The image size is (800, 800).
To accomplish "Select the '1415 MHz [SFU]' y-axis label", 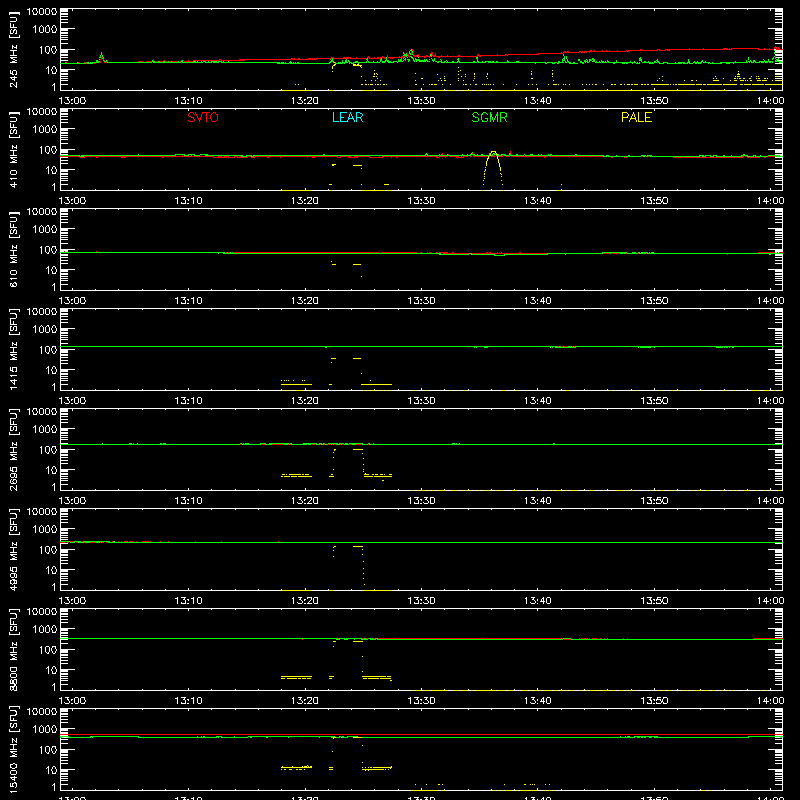I will (14, 349).
